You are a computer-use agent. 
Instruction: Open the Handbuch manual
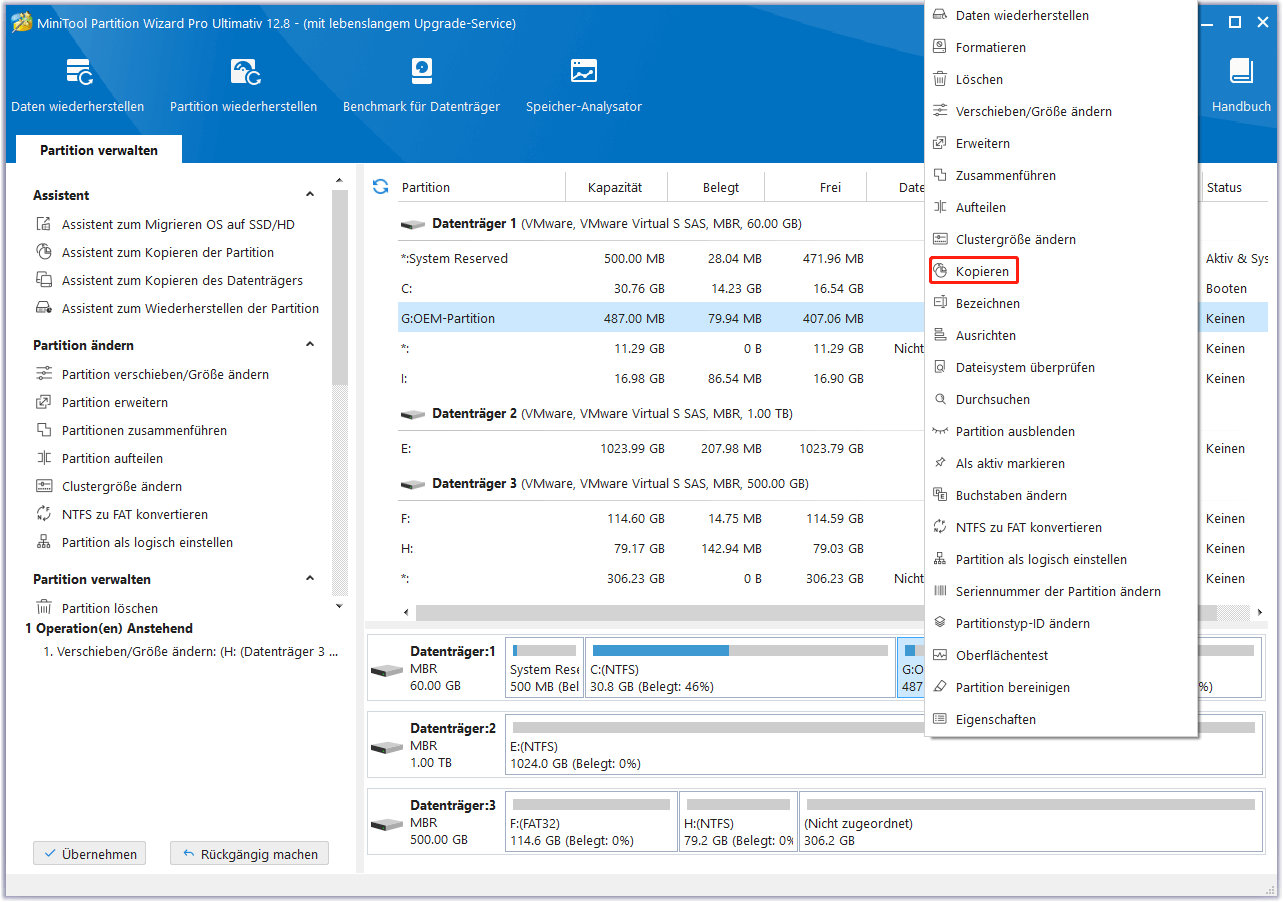point(1241,85)
